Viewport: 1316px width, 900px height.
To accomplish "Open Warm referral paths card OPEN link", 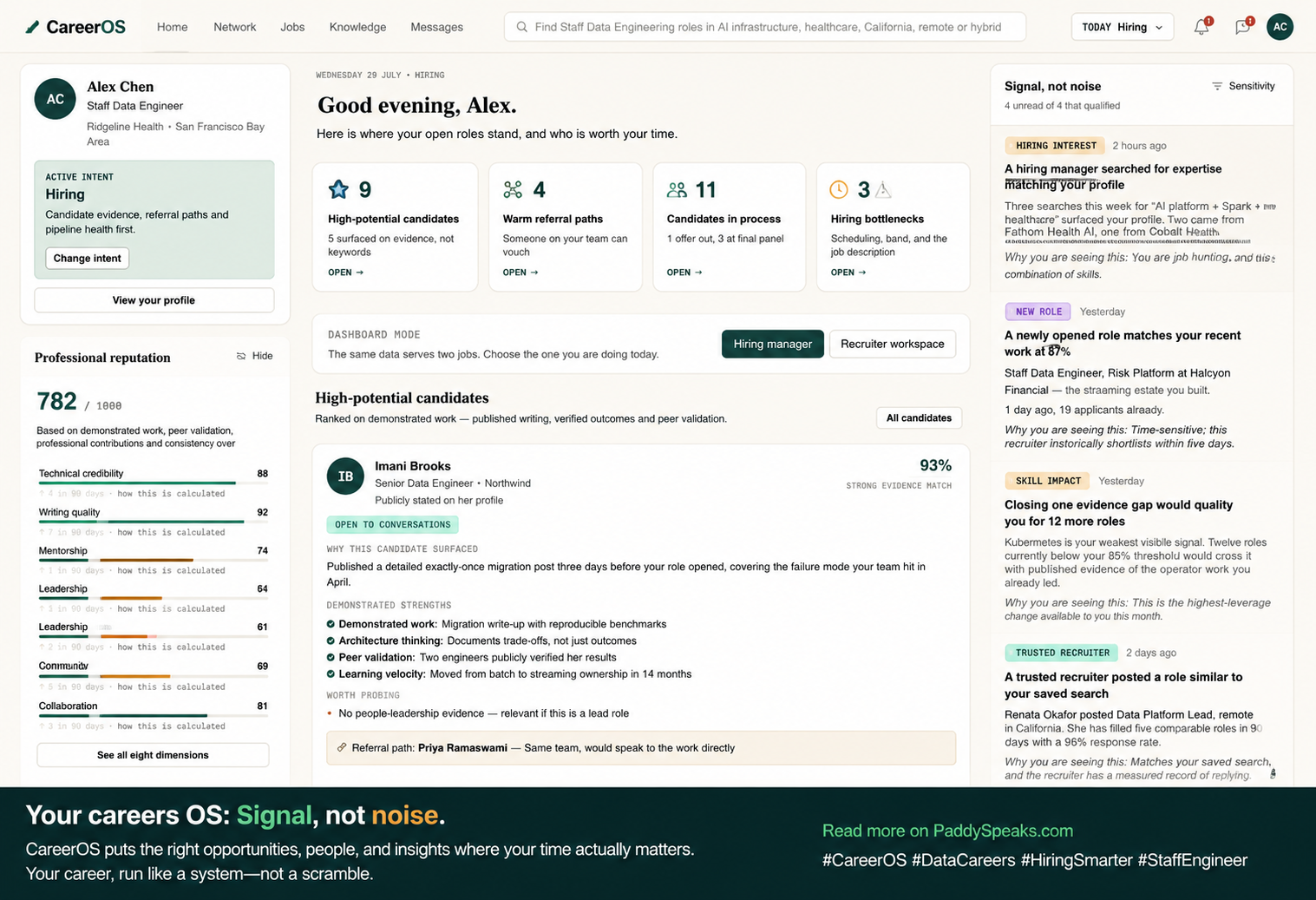I will (x=521, y=273).
